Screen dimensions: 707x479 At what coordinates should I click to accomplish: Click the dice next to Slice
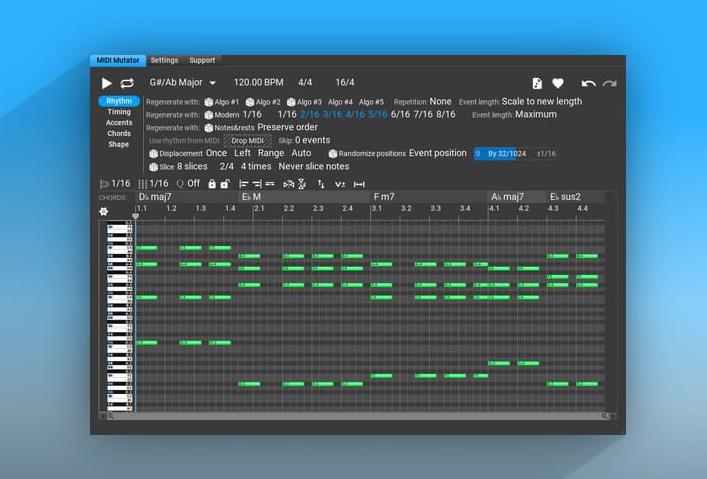click(153, 167)
